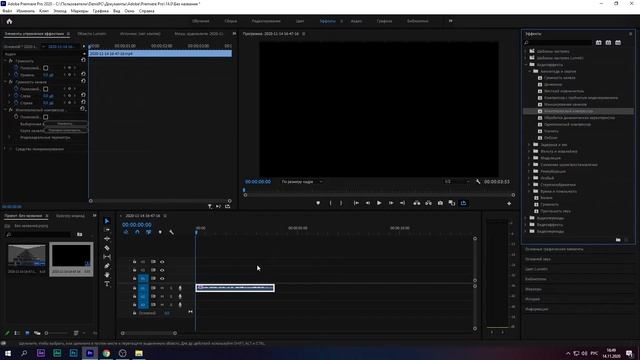Expand the Уровень parameter twirl
The image size is (640, 360).
pos(10,75)
